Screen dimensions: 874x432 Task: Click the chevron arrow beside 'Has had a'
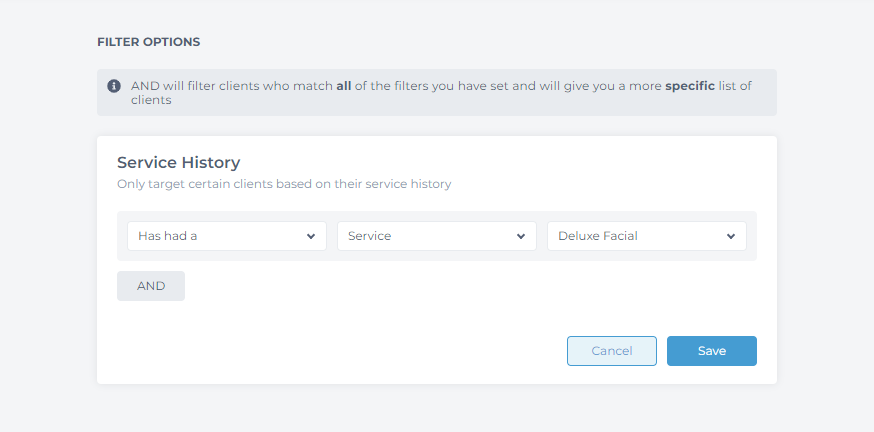point(311,236)
